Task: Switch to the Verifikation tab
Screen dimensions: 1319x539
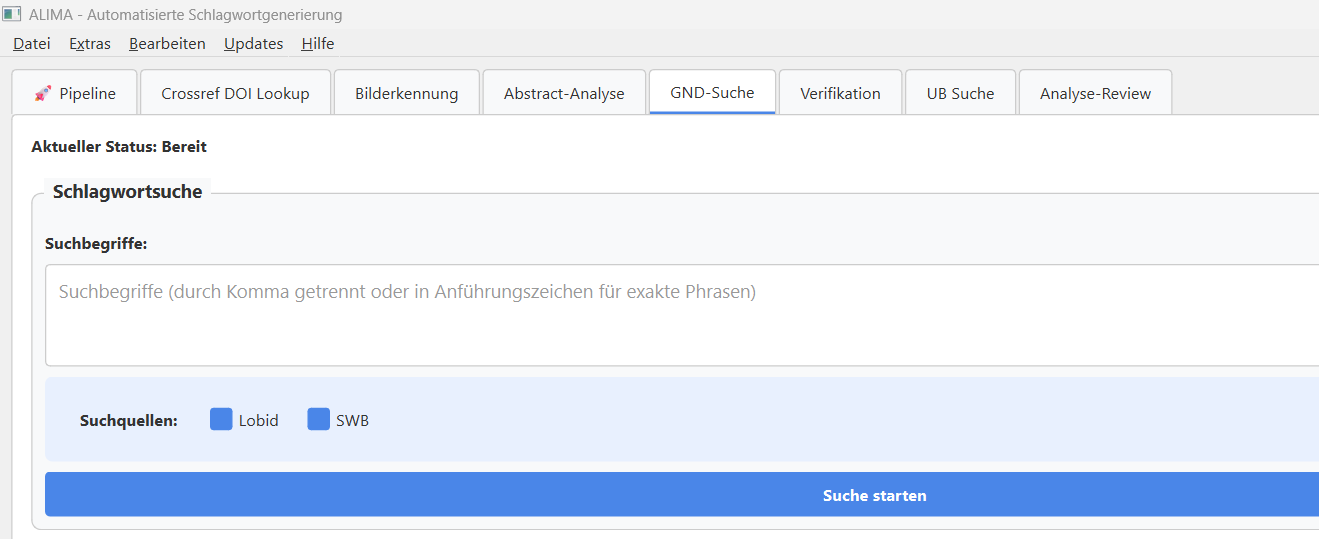Action: point(840,93)
